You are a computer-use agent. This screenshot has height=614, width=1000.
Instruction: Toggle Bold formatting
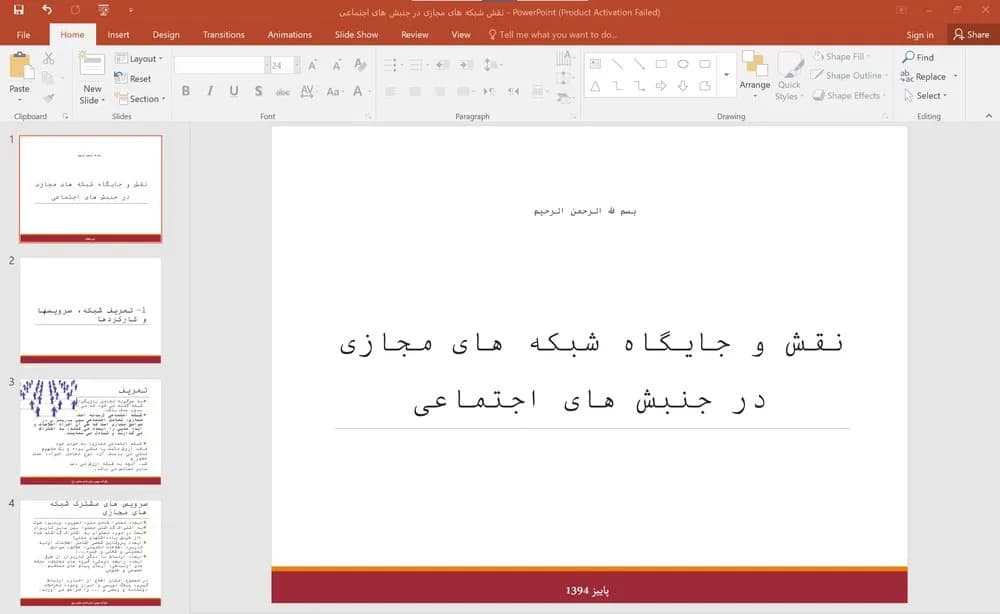pyautogui.click(x=186, y=91)
